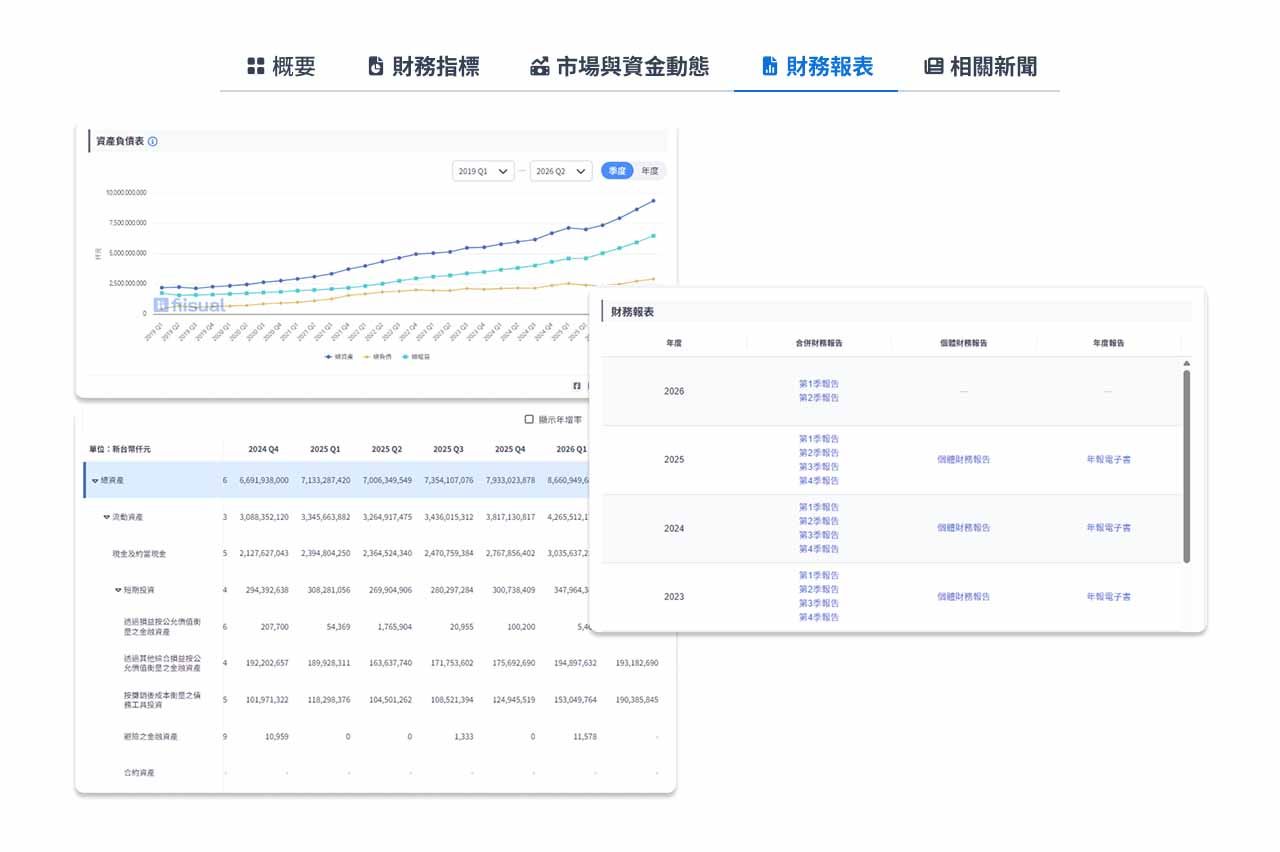This screenshot has width=1280, height=852.
Task: Open 2025 第4季報告 link
Action: click(819, 481)
